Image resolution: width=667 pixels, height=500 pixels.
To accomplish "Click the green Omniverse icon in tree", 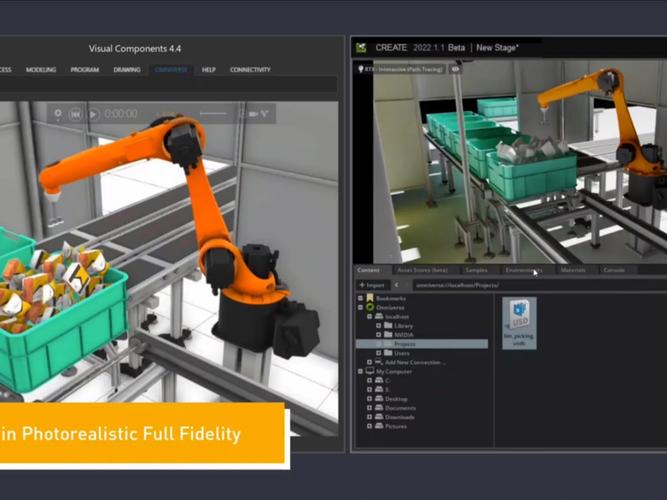I will (370, 307).
